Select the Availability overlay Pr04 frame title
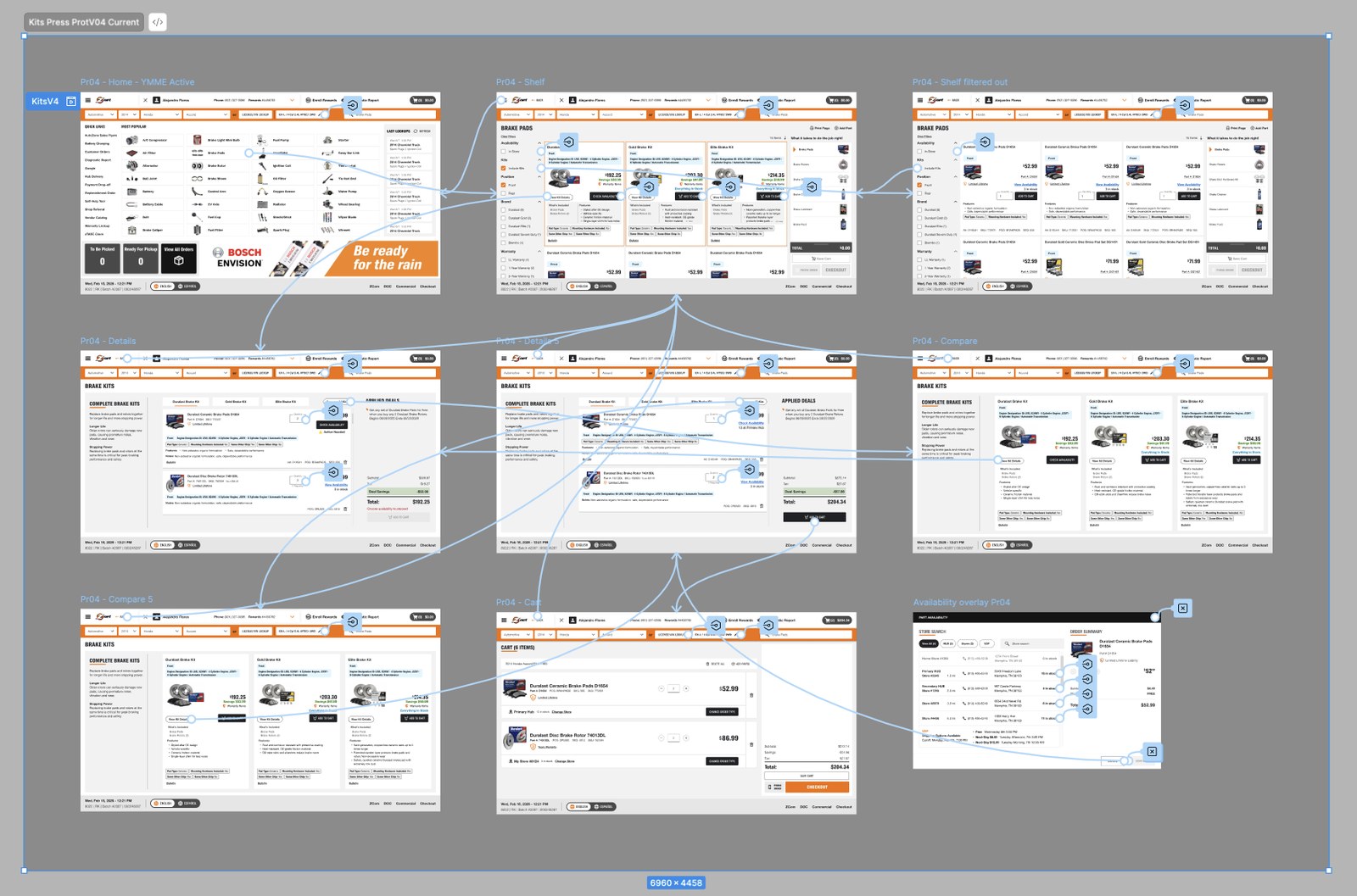This screenshot has width=1357, height=896. (962, 603)
